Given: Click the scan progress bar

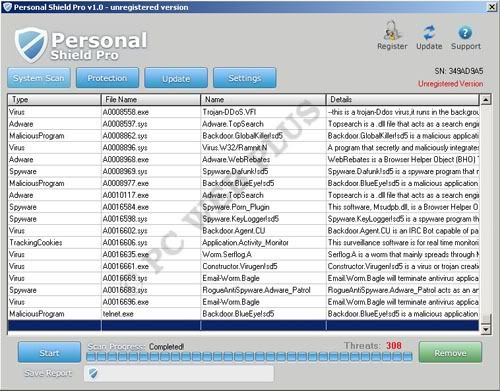Looking at the screenshot, I should coord(249,357).
